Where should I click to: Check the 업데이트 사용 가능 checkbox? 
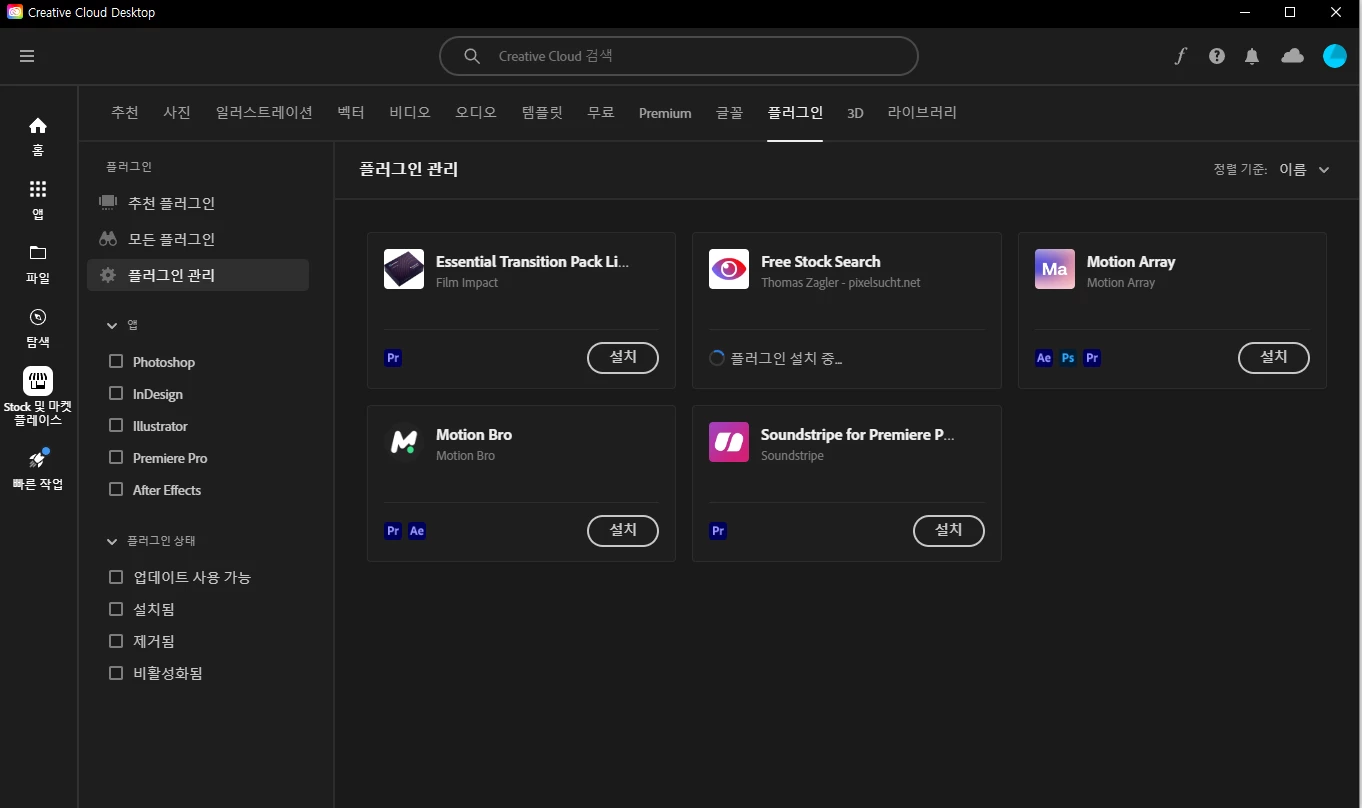(116, 577)
